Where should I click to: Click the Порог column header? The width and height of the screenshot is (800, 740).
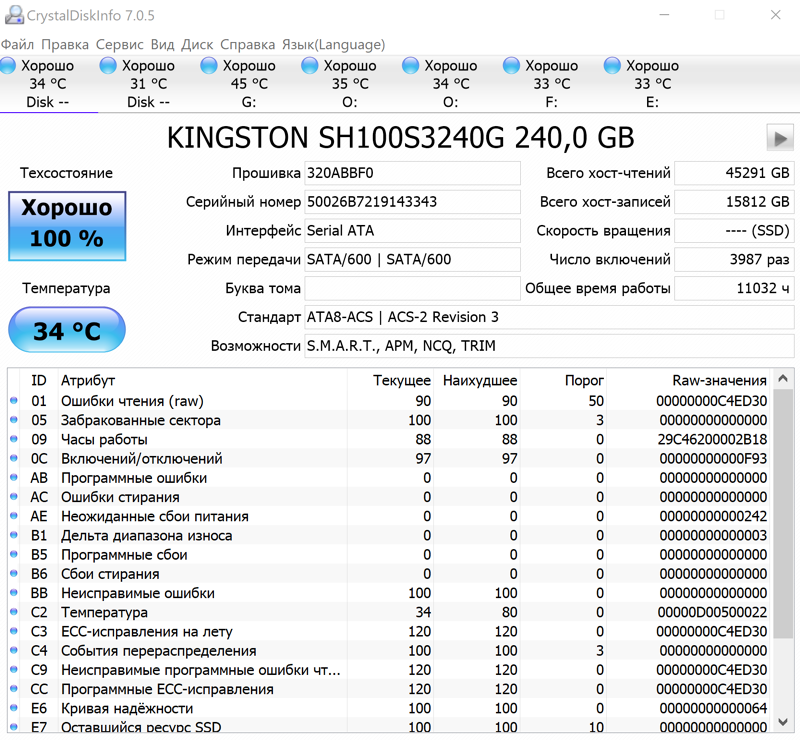click(563, 380)
